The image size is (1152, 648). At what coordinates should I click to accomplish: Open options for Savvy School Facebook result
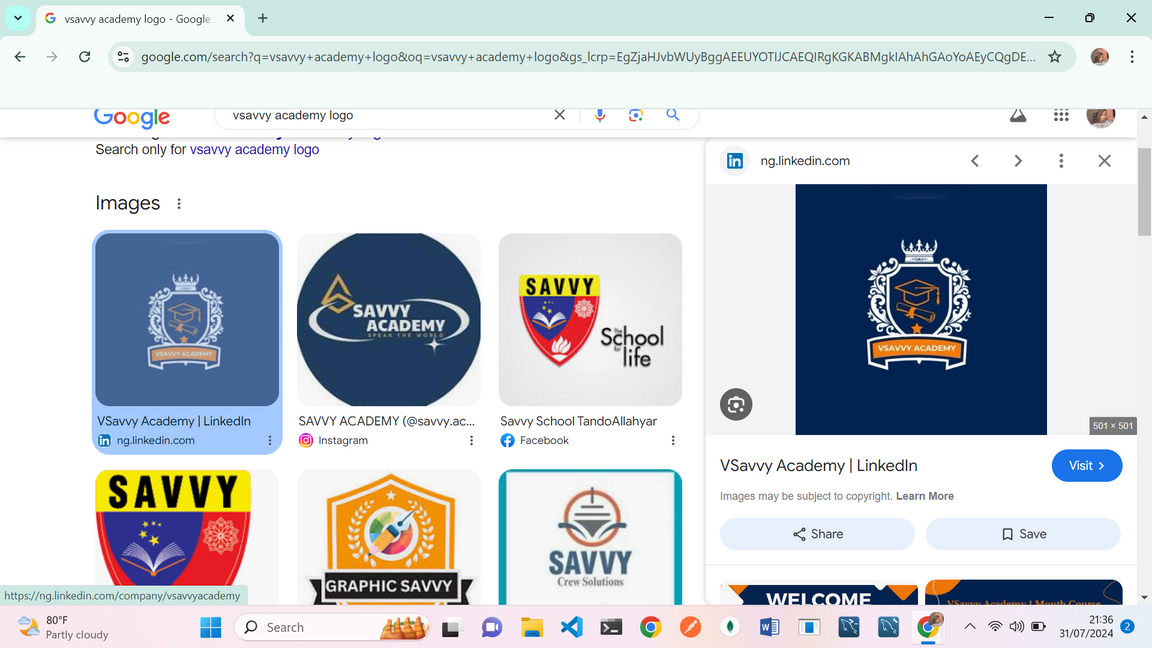tap(672, 440)
